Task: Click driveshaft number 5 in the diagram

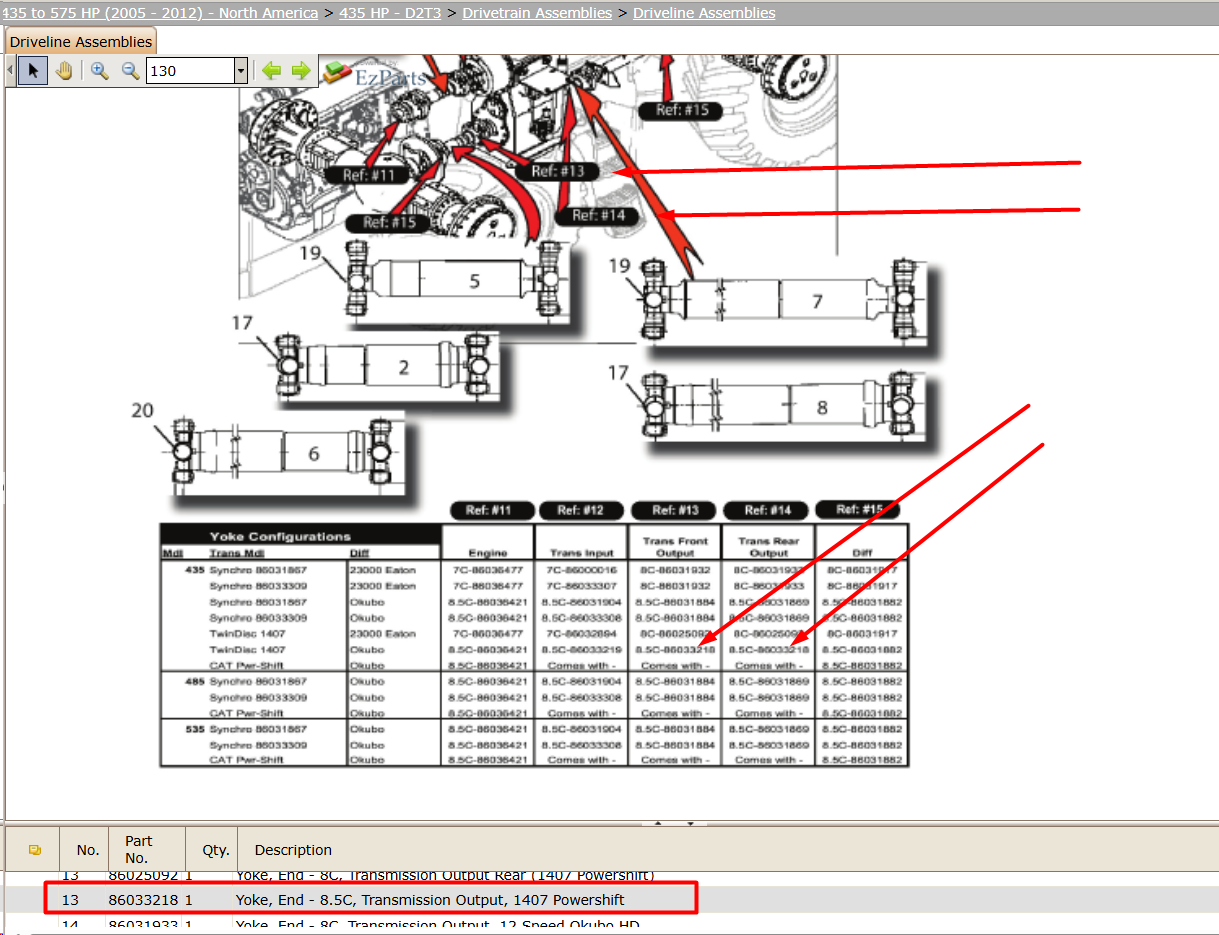Action: point(475,282)
